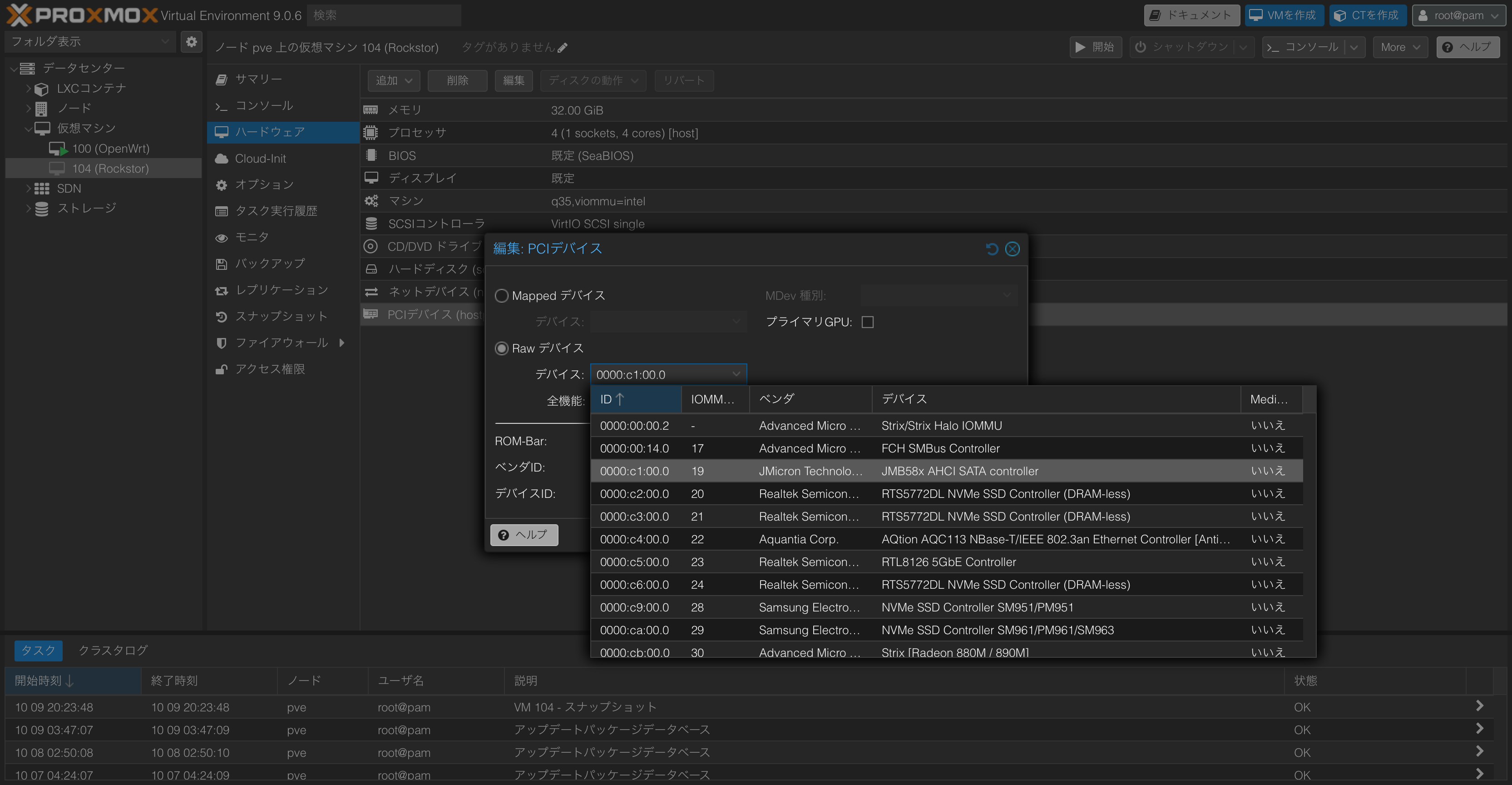Click the pencil icon to edit tags

click(562, 48)
